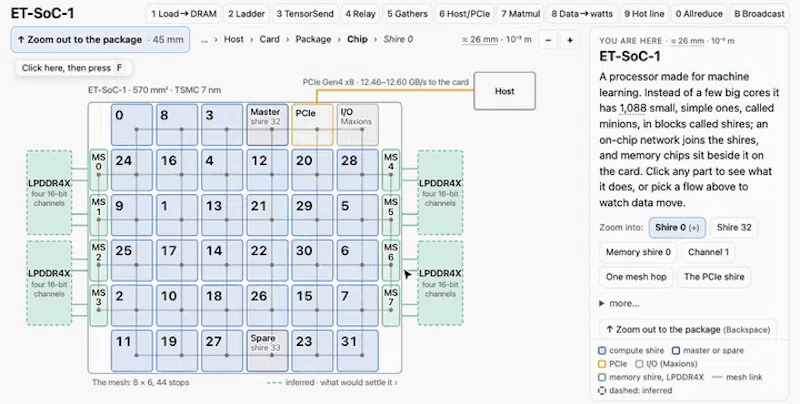800x404 pixels.
Task: Zoom into One mesh hop
Action: (636, 276)
